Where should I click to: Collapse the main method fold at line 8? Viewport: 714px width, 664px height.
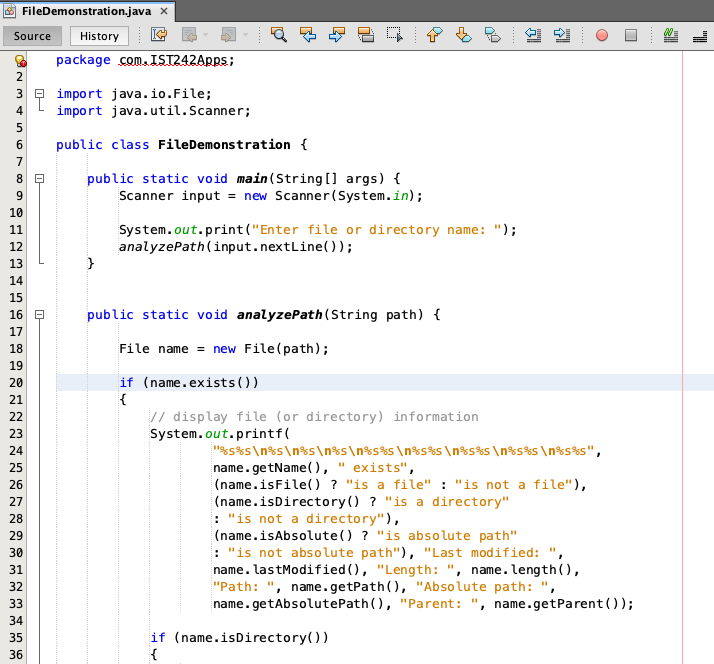click(x=40, y=179)
